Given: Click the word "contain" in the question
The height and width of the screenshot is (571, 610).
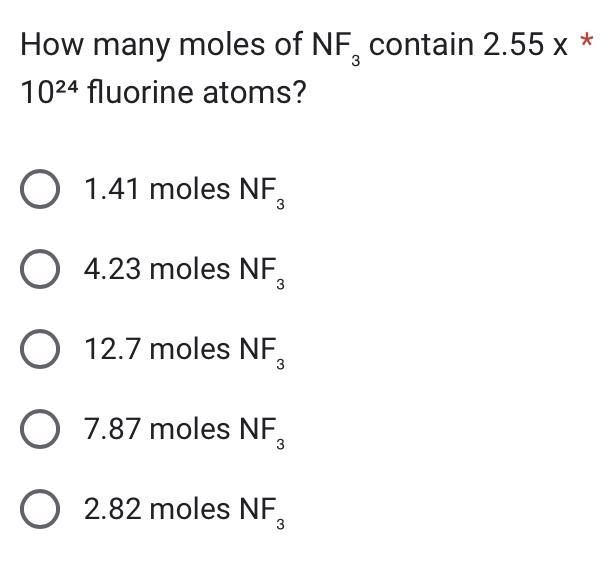Looking at the screenshot, I should click(x=420, y=46).
